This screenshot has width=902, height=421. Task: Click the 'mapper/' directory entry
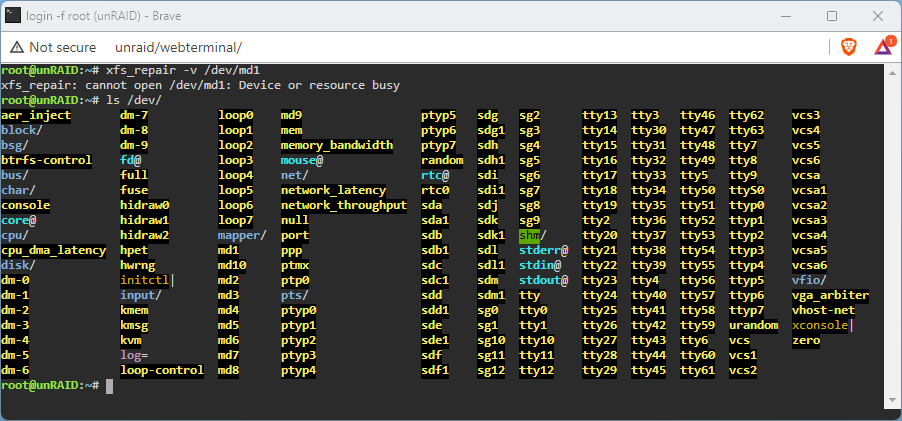click(242, 235)
